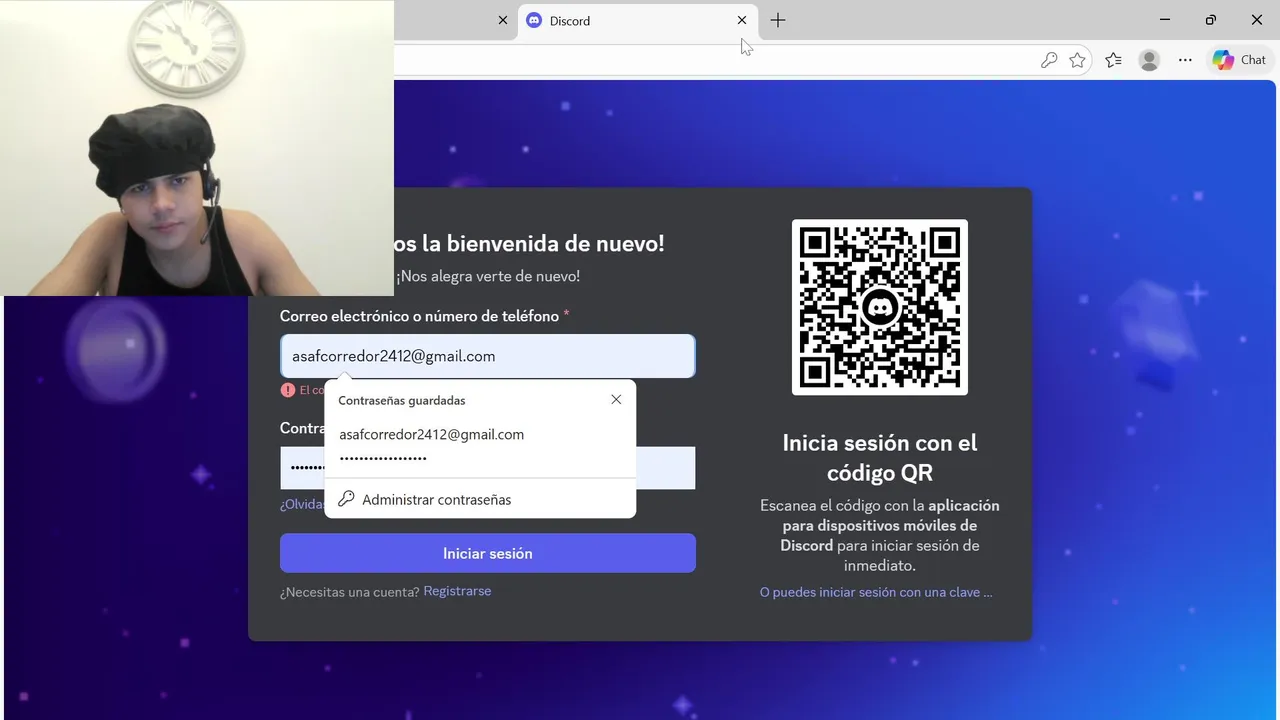This screenshot has width=1280, height=720.
Task: Click the red error icon under the email field
Action: (288, 390)
